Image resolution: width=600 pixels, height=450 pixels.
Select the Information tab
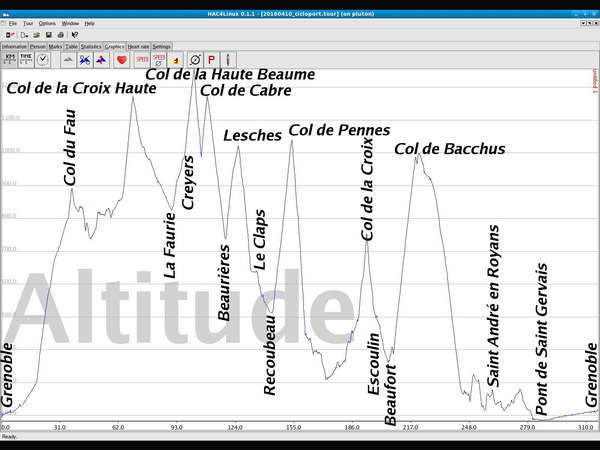(14, 46)
